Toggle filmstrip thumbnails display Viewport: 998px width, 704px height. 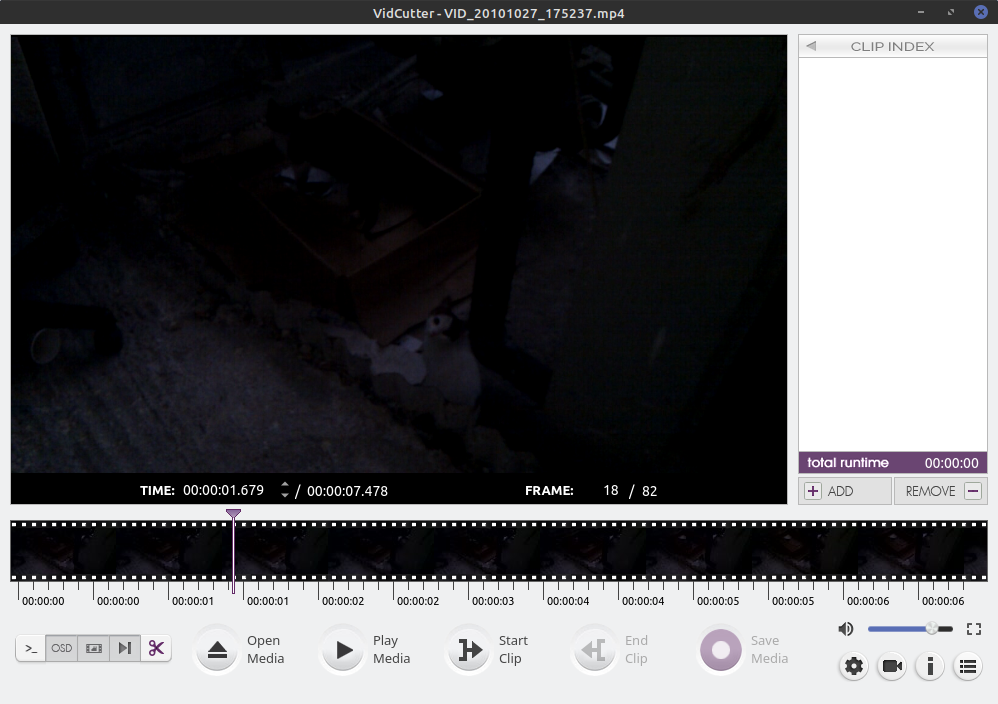click(x=93, y=648)
